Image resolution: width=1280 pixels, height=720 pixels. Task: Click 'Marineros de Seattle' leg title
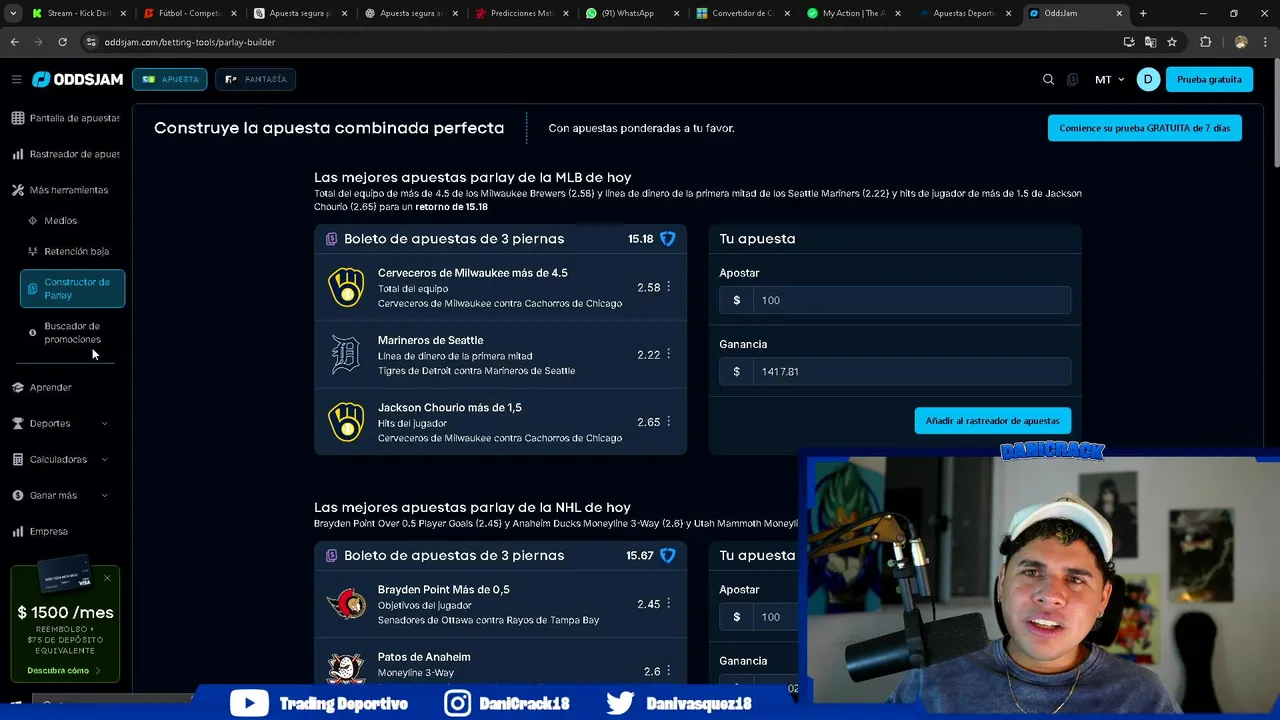tap(430, 340)
